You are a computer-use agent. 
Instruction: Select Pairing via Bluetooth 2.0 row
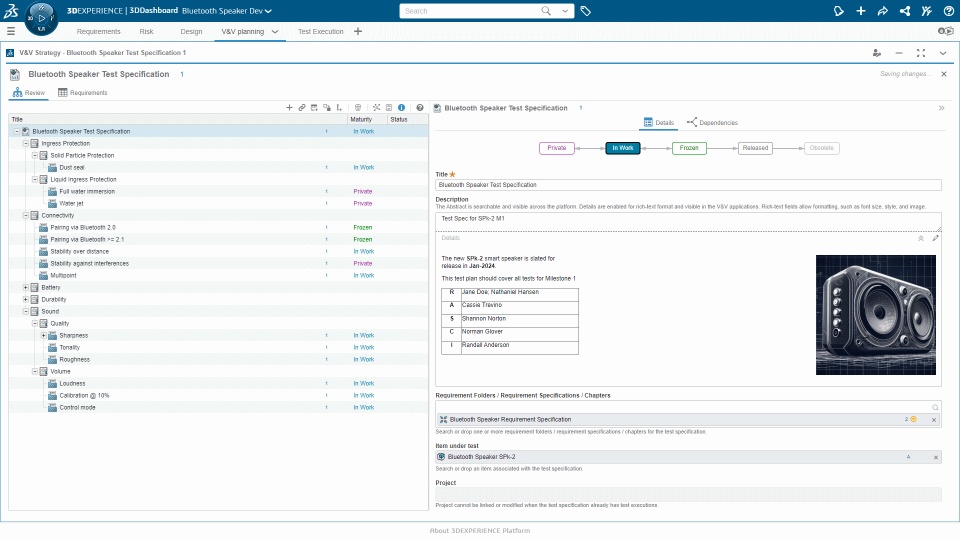(219, 228)
